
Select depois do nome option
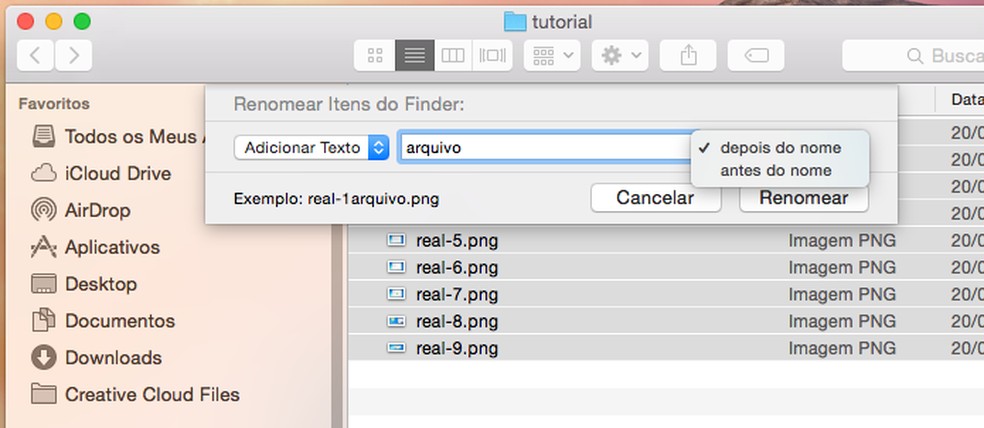(780, 148)
